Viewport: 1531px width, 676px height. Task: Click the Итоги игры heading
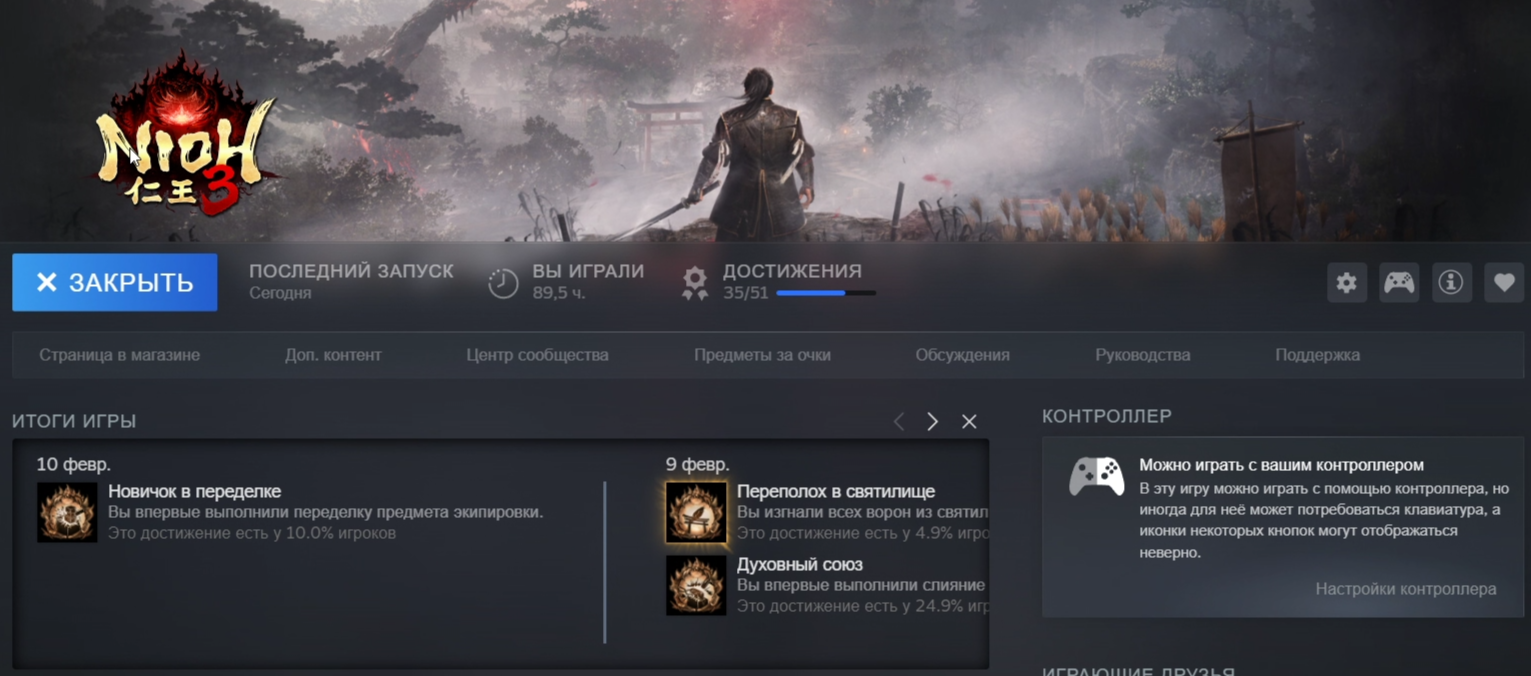[74, 421]
